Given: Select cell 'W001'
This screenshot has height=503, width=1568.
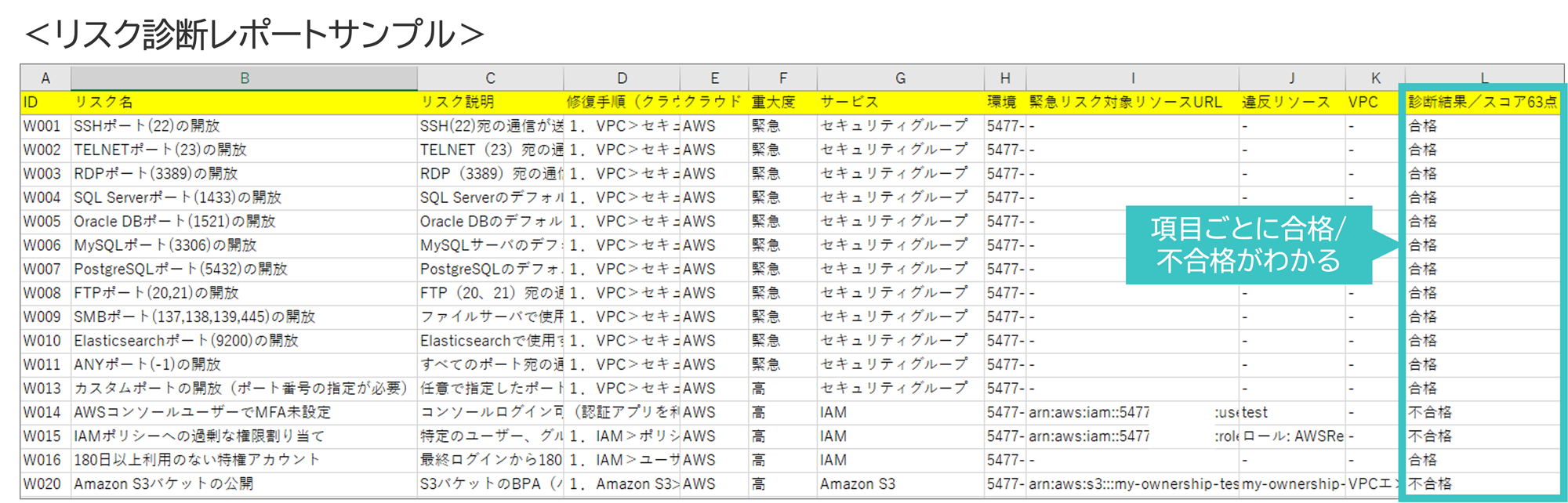Looking at the screenshot, I should pos(45,126).
